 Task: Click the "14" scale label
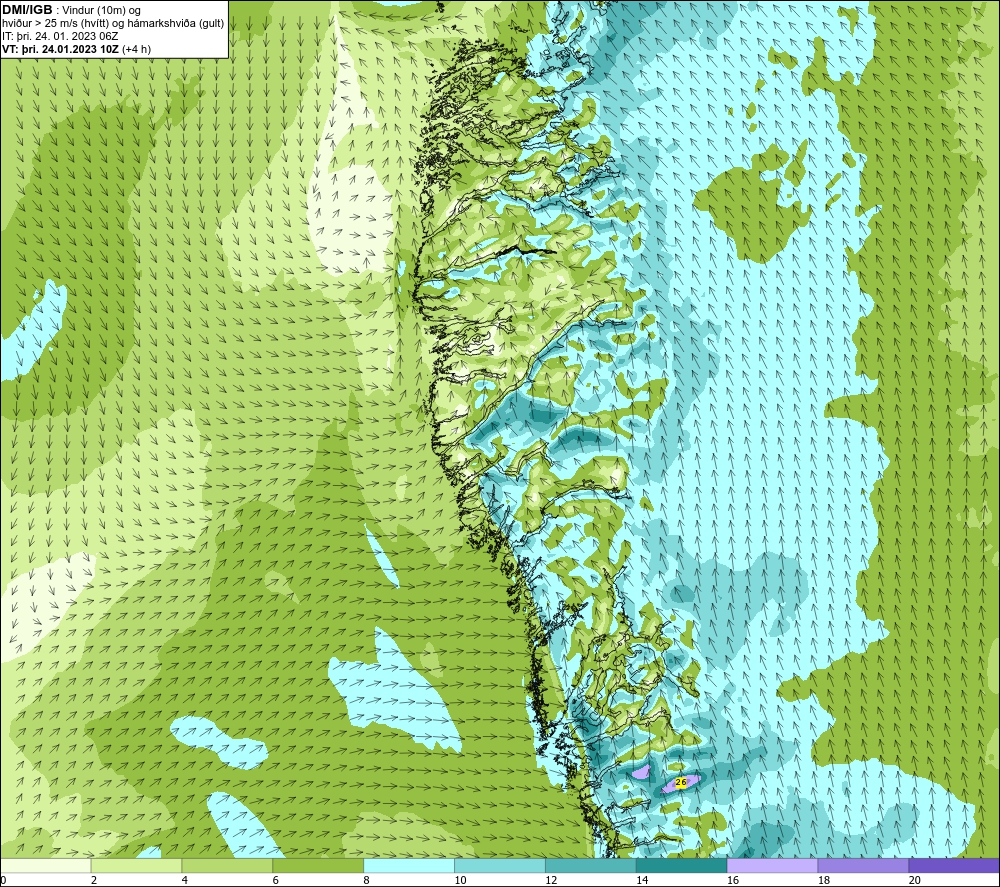[x=642, y=880]
